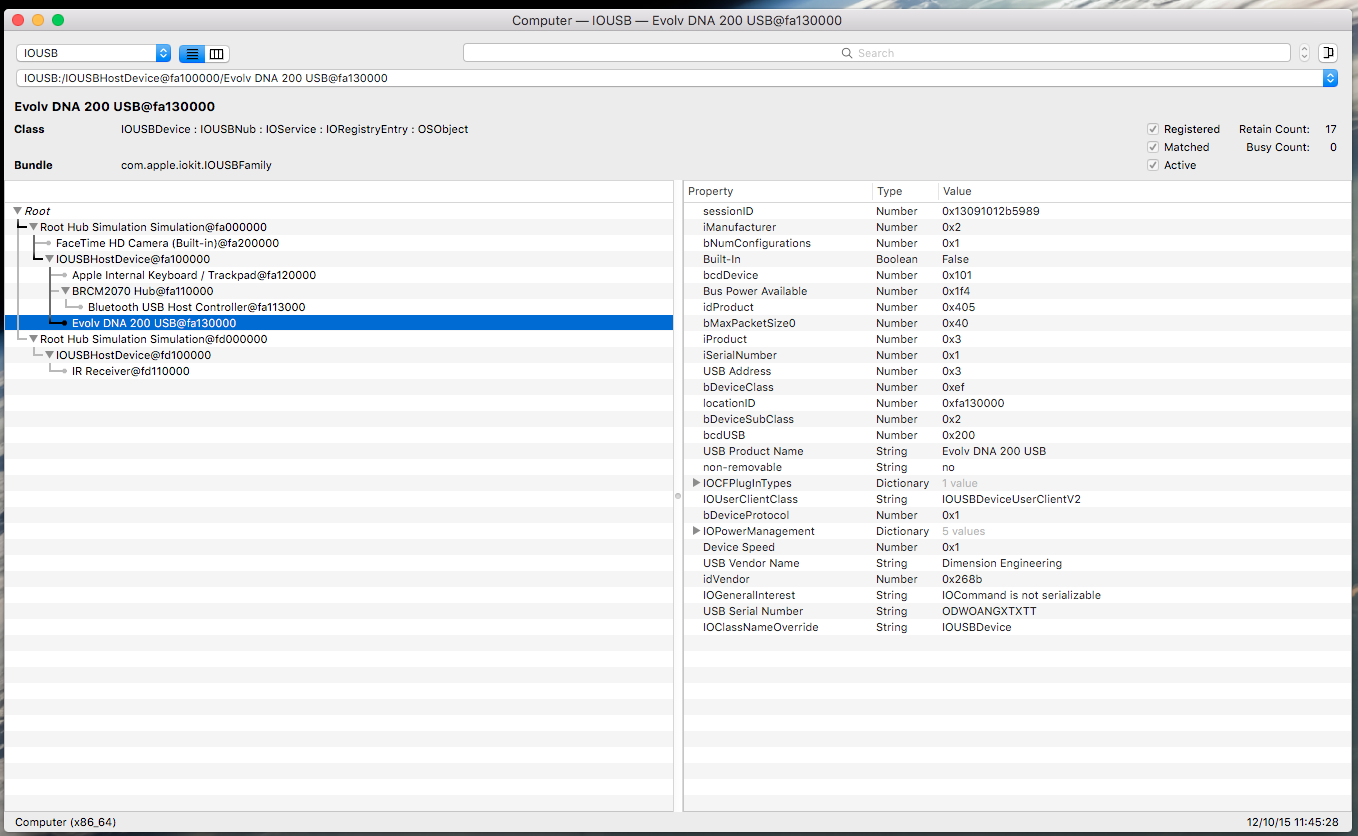Sort by the Type column header
Viewport: 1358px width, 836px height.
905,191
